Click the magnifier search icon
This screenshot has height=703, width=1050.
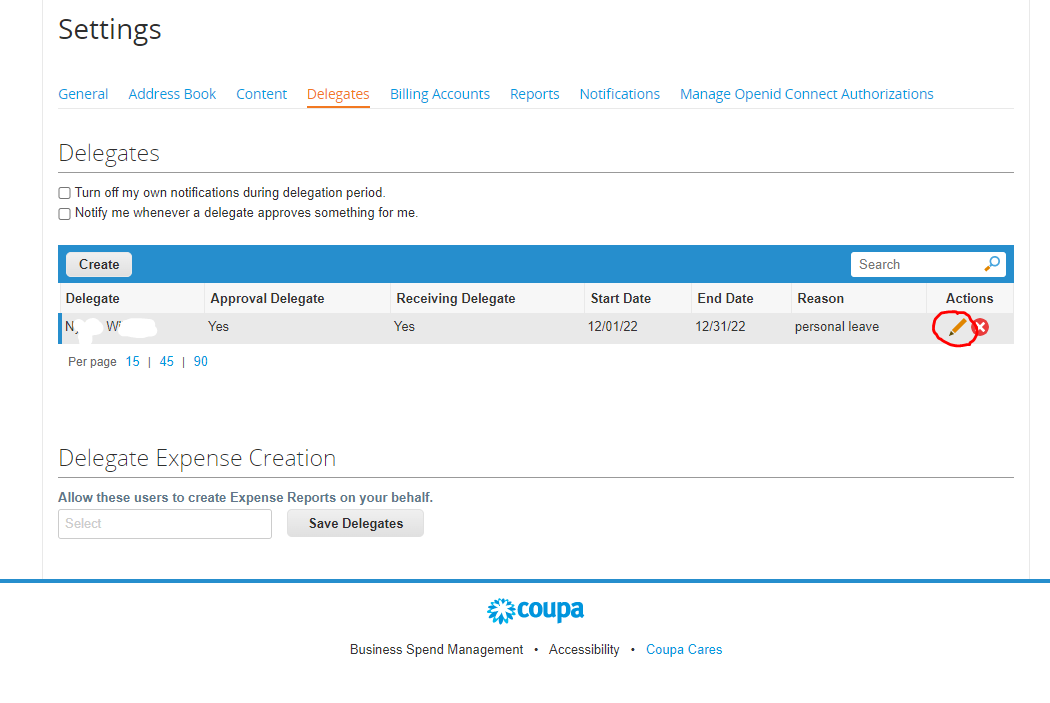(x=992, y=264)
